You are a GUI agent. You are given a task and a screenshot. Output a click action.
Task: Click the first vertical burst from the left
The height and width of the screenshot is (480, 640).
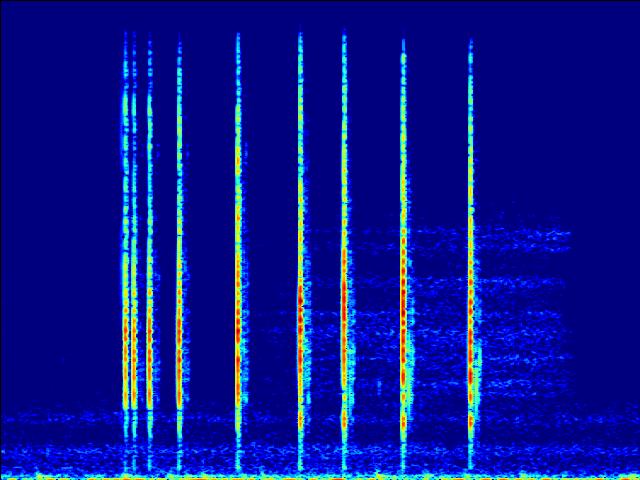126,250
